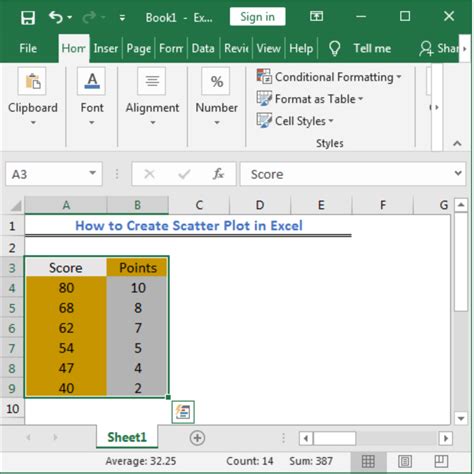Click the Points header cell
The height and width of the screenshot is (474, 474).
[x=137, y=268]
